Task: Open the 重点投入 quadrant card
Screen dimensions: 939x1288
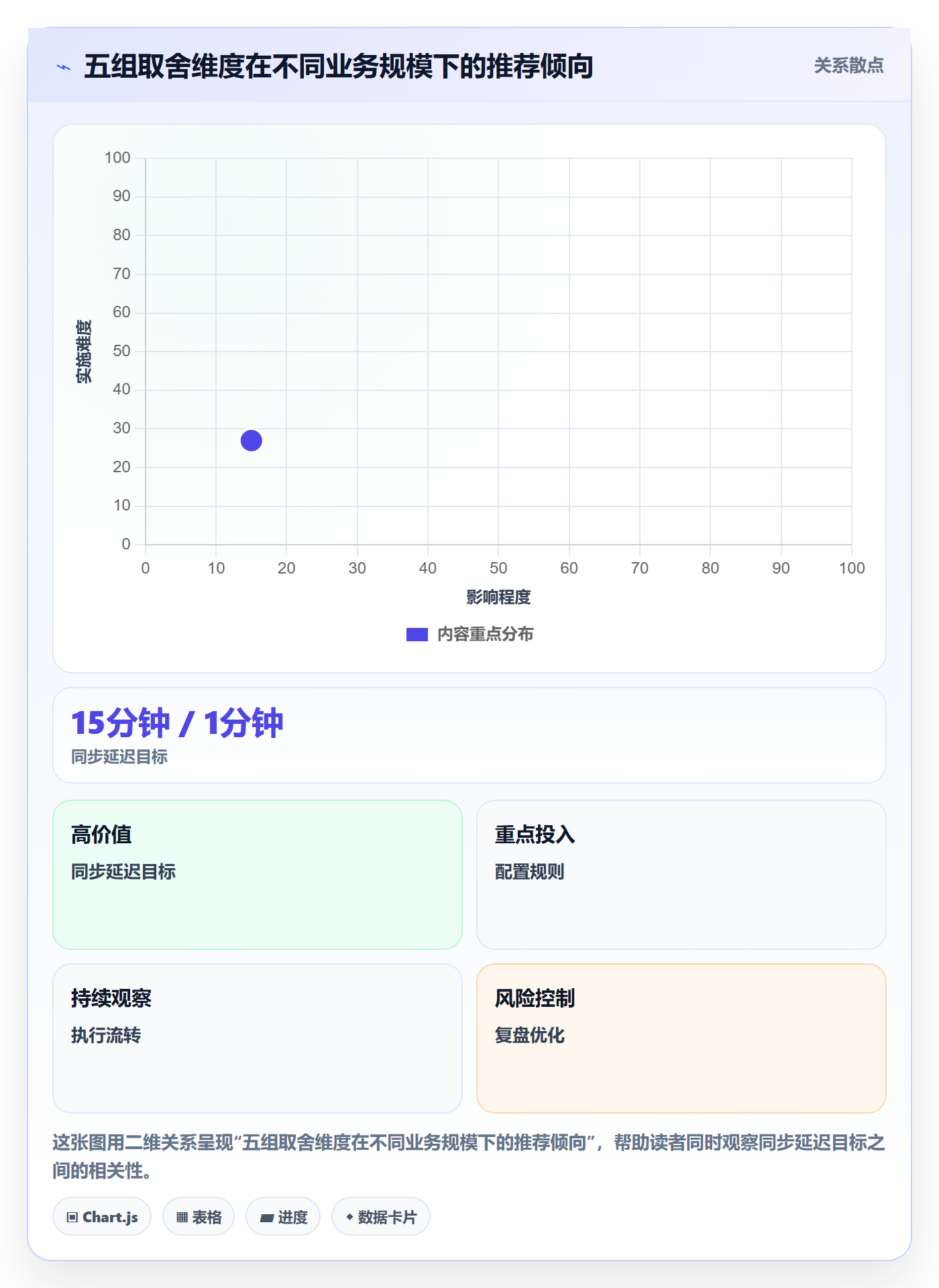Action: pyautogui.click(x=681, y=874)
